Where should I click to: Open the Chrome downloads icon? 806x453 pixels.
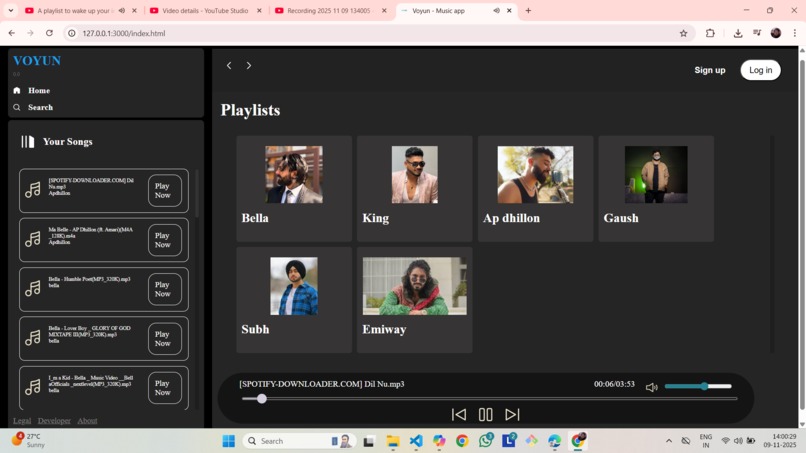pos(738,33)
